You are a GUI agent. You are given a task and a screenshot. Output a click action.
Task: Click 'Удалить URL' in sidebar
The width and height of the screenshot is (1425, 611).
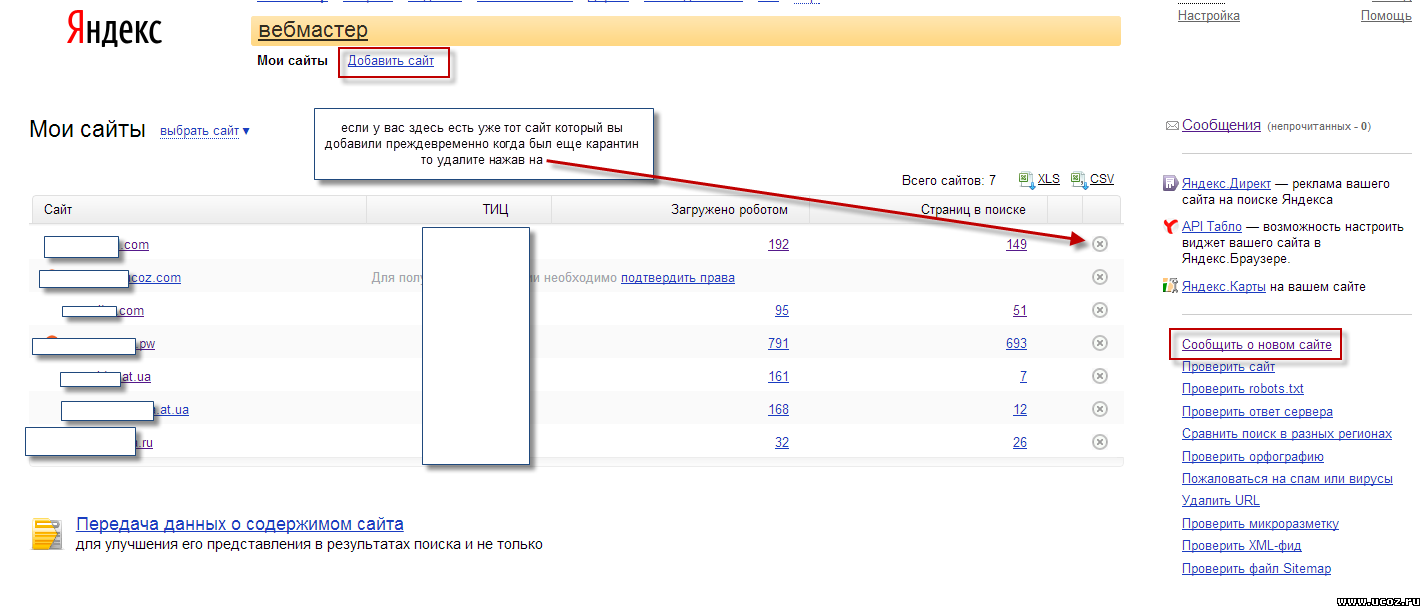pos(1220,501)
